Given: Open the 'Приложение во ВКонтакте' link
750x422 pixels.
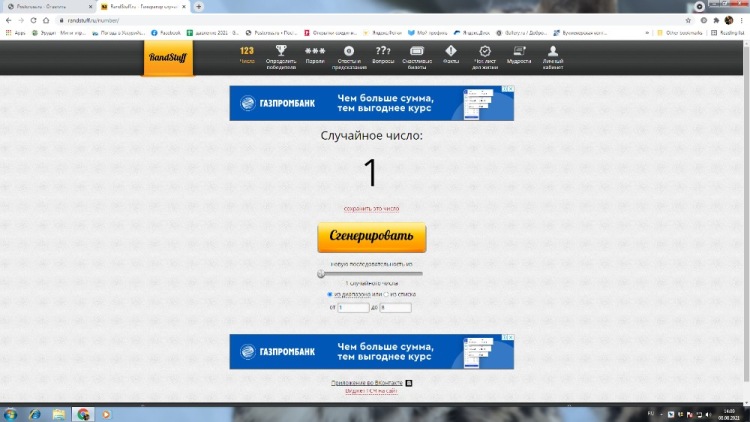Looking at the screenshot, I should pos(366,383).
